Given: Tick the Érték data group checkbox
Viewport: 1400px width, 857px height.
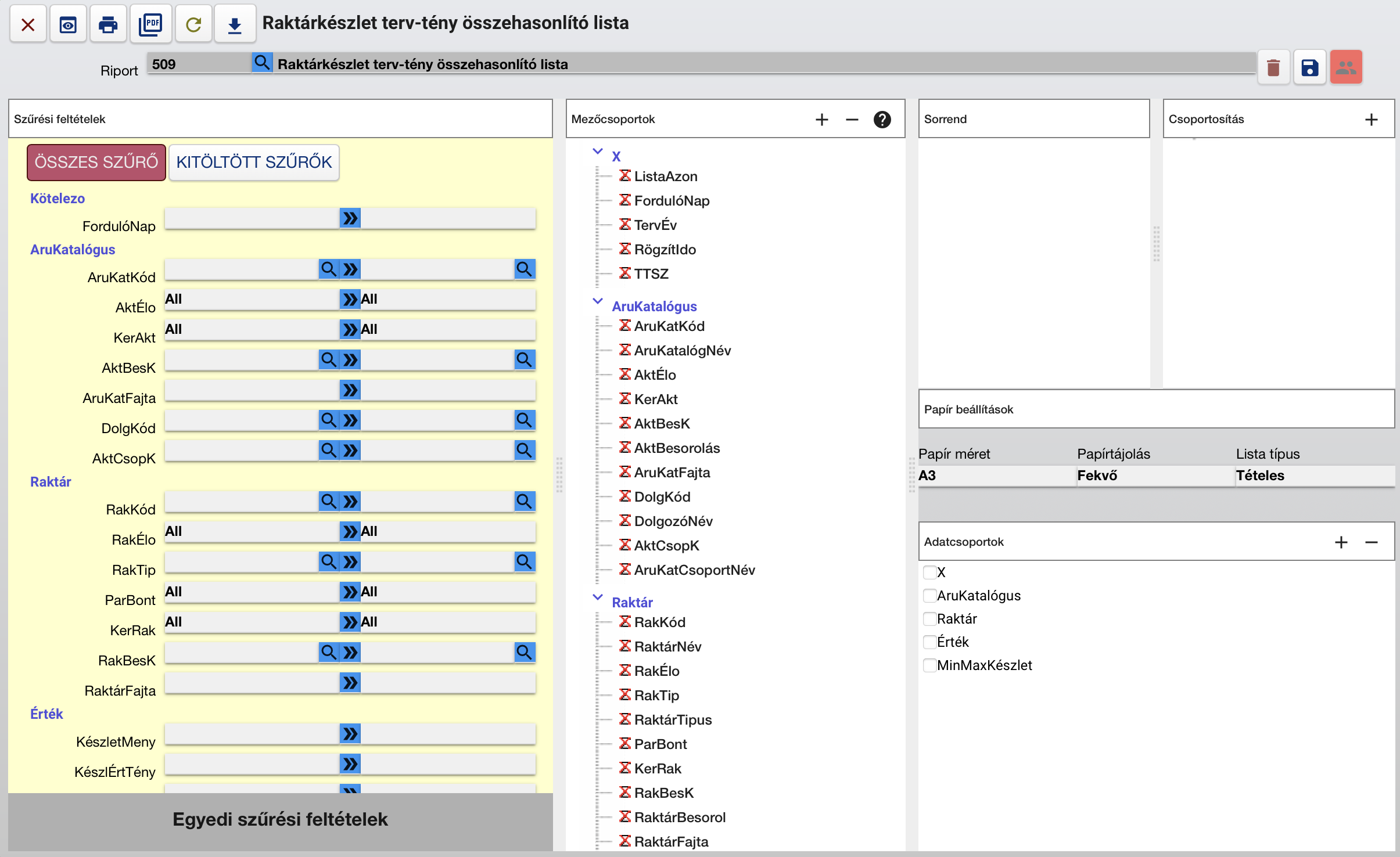Looking at the screenshot, I should point(929,642).
